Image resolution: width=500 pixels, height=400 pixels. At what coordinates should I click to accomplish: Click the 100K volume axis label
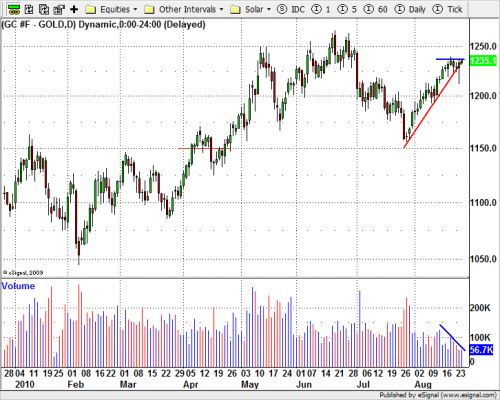pyautogui.click(x=480, y=337)
